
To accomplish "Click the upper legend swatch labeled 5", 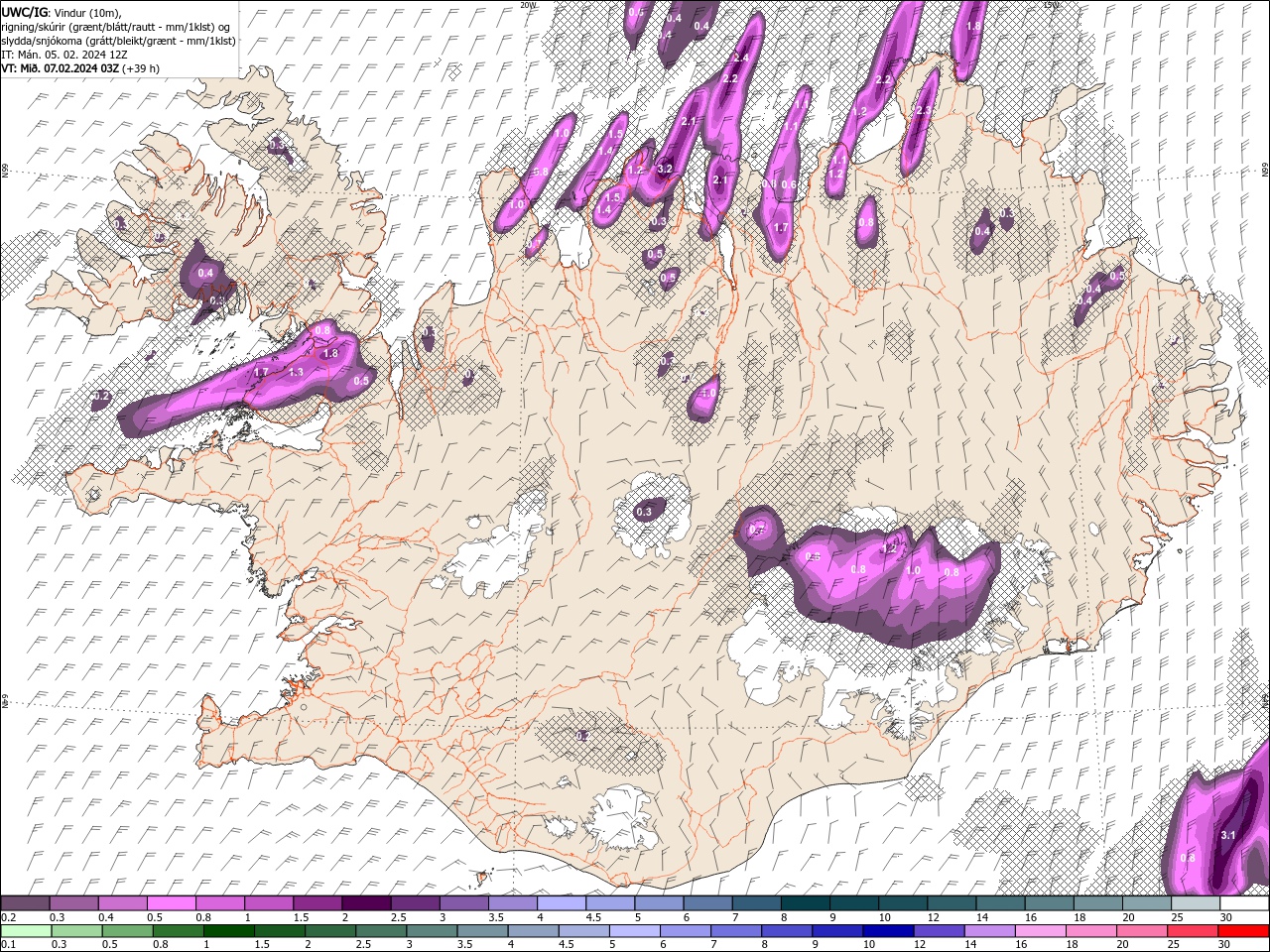I will pos(659,903).
